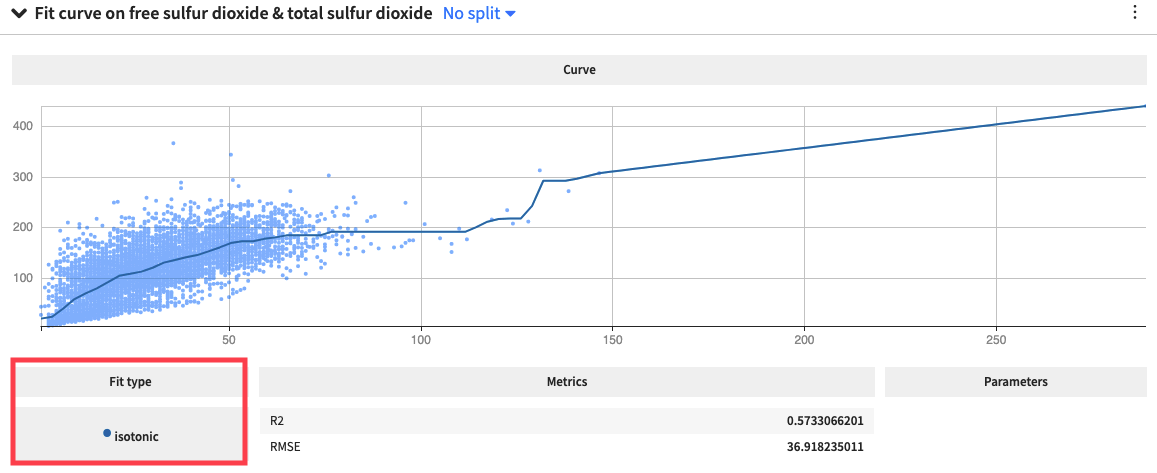Screen dimensions: 1157x473
Task: Click the isotonic legend color dot
Action: (107, 433)
